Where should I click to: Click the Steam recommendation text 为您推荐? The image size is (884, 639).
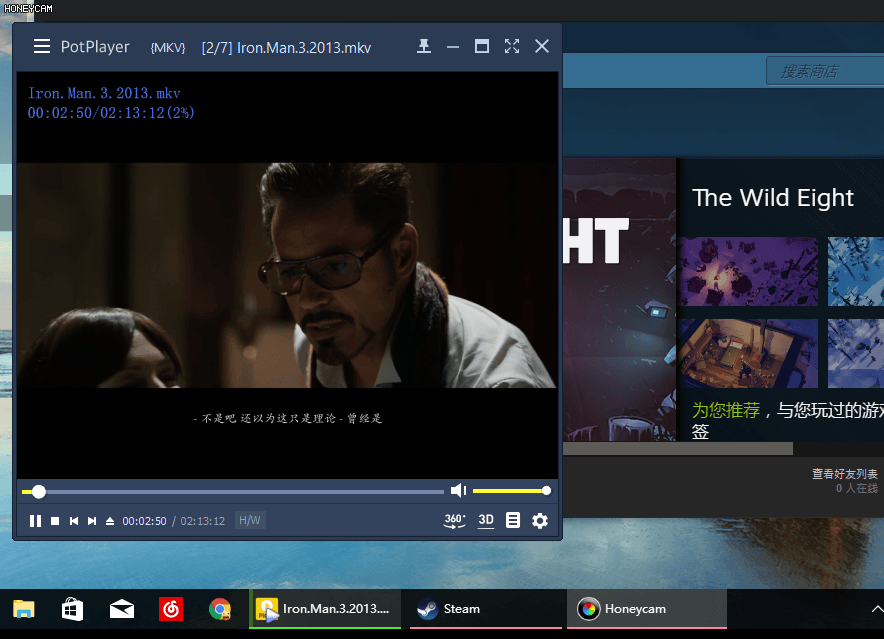tap(726, 410)
